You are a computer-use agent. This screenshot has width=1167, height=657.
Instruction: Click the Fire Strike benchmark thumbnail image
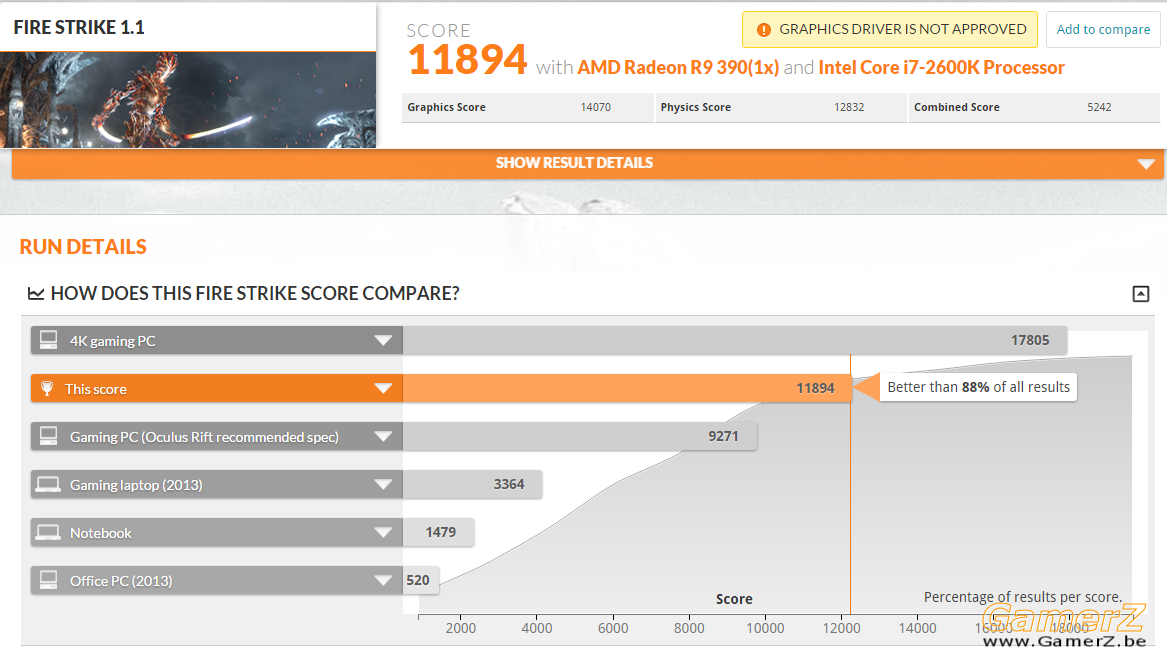(188, 100)
